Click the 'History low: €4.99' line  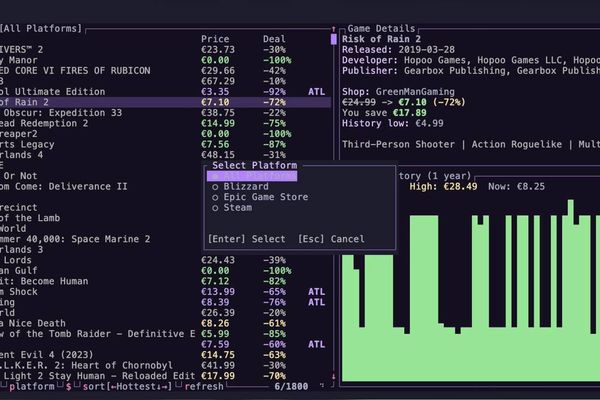393,123
